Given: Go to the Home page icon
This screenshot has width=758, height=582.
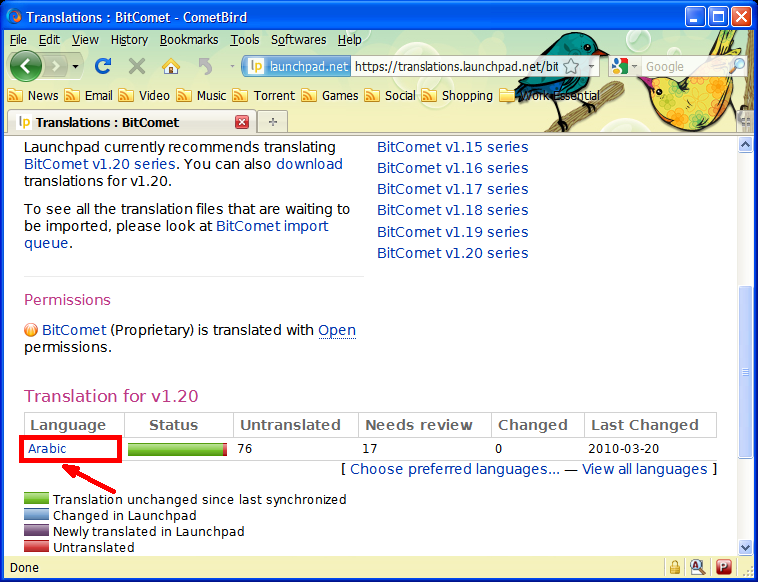Looking at the screenshot, I should pyautogui.click(x=171, y=66).
